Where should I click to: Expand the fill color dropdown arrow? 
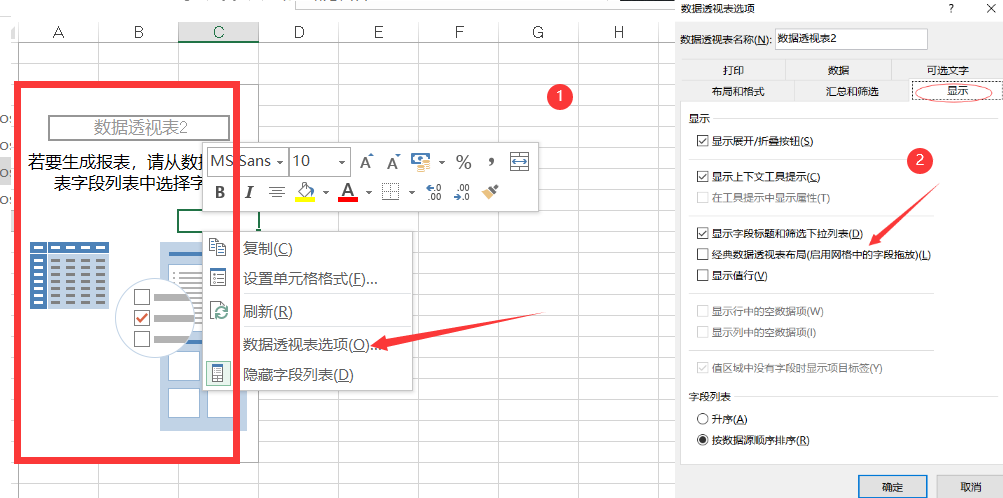326,192
